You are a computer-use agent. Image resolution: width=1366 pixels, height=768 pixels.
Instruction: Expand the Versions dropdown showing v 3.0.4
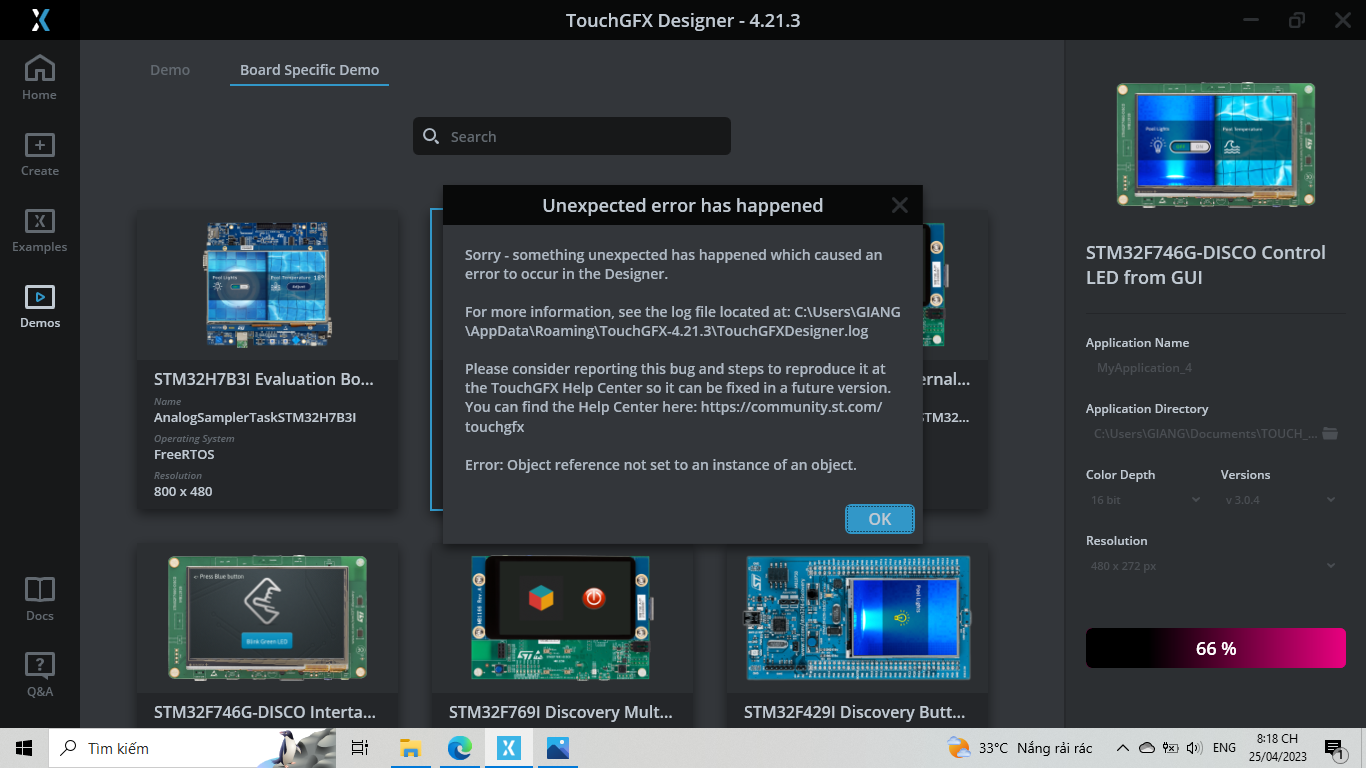pos(1277,499)
